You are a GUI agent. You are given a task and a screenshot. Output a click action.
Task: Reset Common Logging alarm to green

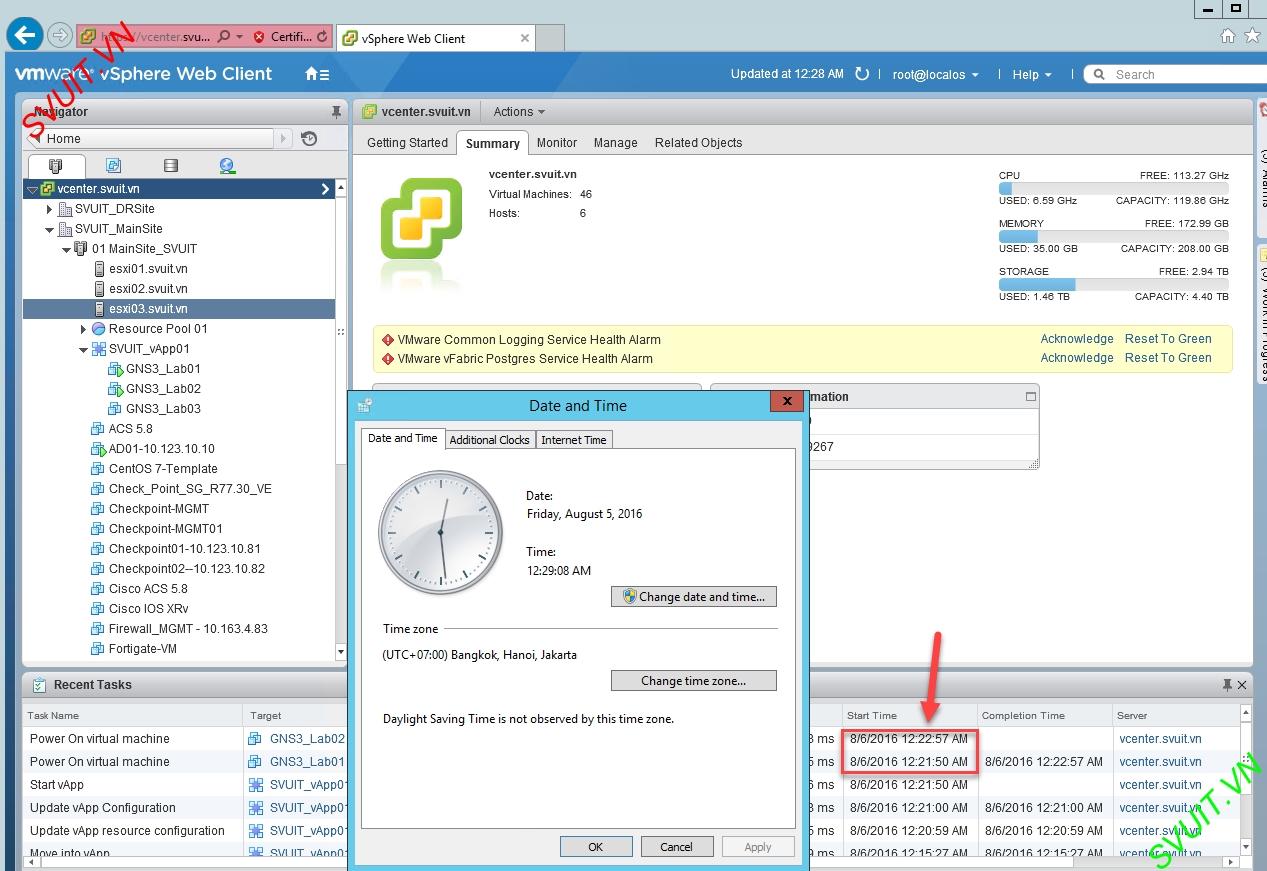tap(1168, 339)
